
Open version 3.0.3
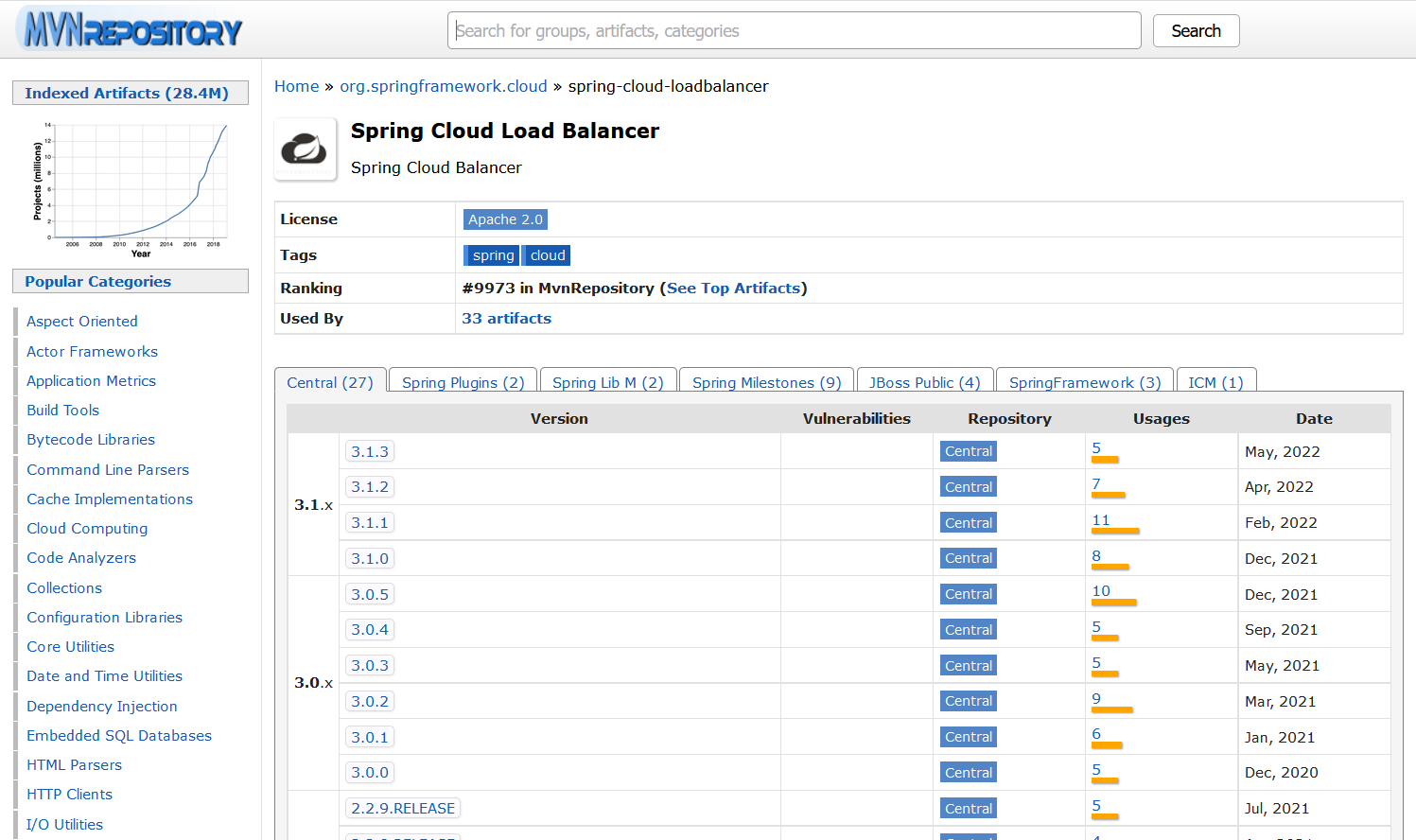point(370,666)
